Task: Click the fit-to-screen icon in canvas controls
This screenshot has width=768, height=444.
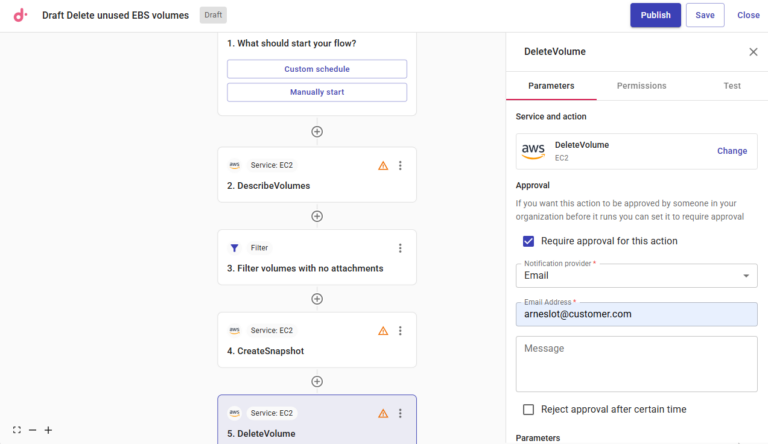Action: (x=17, y=430)
